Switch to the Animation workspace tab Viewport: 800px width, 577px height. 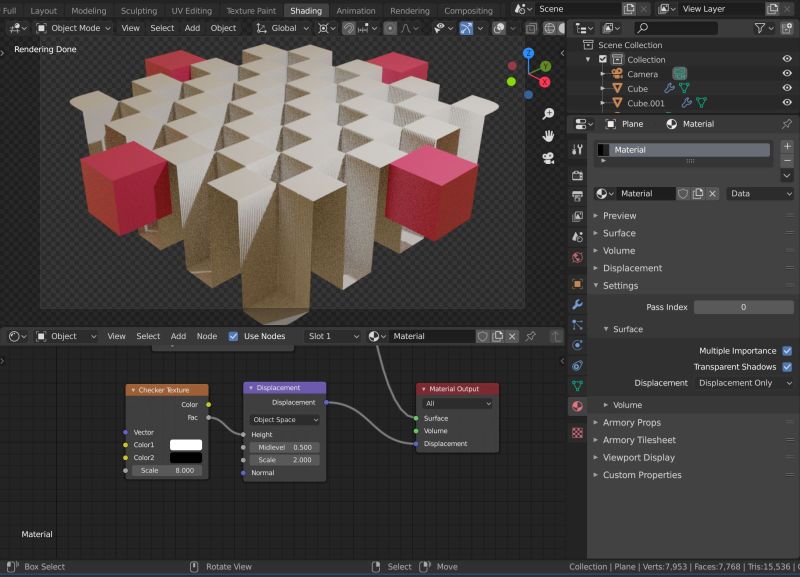[x=357, y=11]
